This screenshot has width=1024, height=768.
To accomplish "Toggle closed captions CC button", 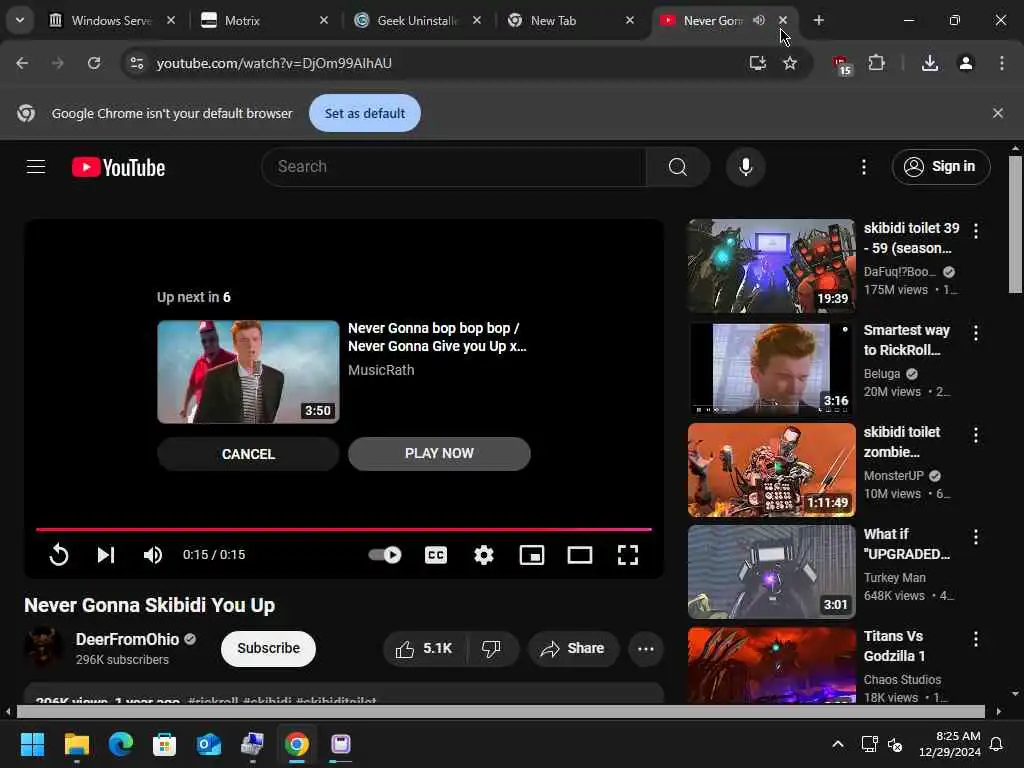I will pos(436,555).
